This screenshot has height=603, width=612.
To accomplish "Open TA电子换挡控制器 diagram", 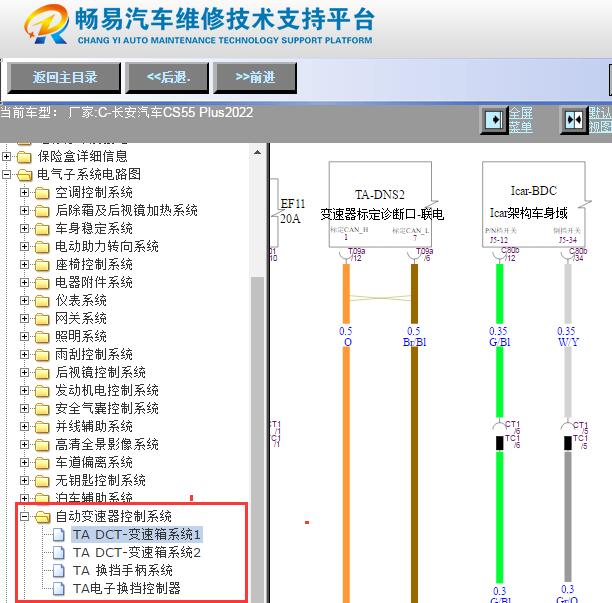I will point(126,588).
